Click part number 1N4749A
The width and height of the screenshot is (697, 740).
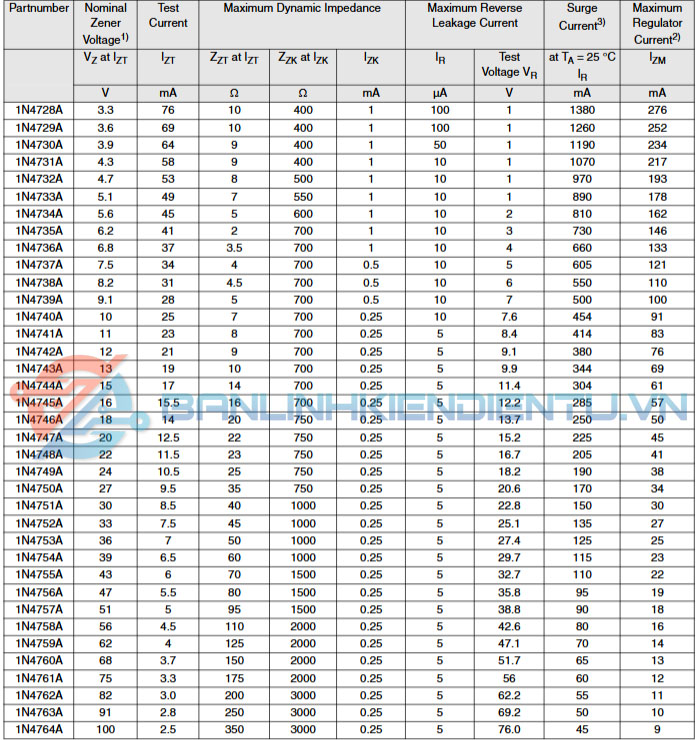39,471
